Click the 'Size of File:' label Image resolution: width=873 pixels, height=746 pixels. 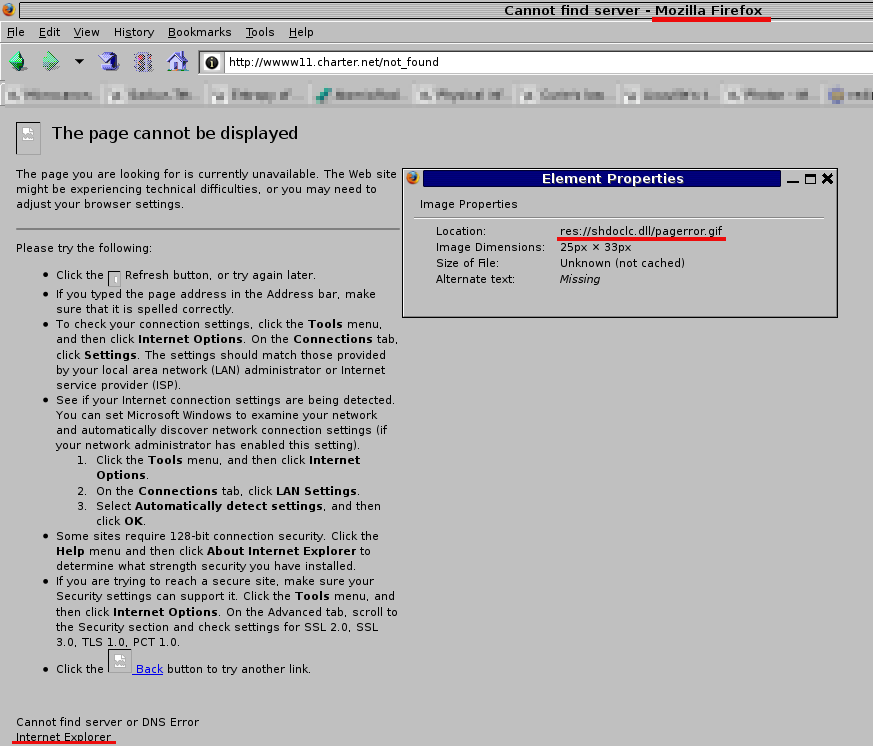tap(467, 263)
